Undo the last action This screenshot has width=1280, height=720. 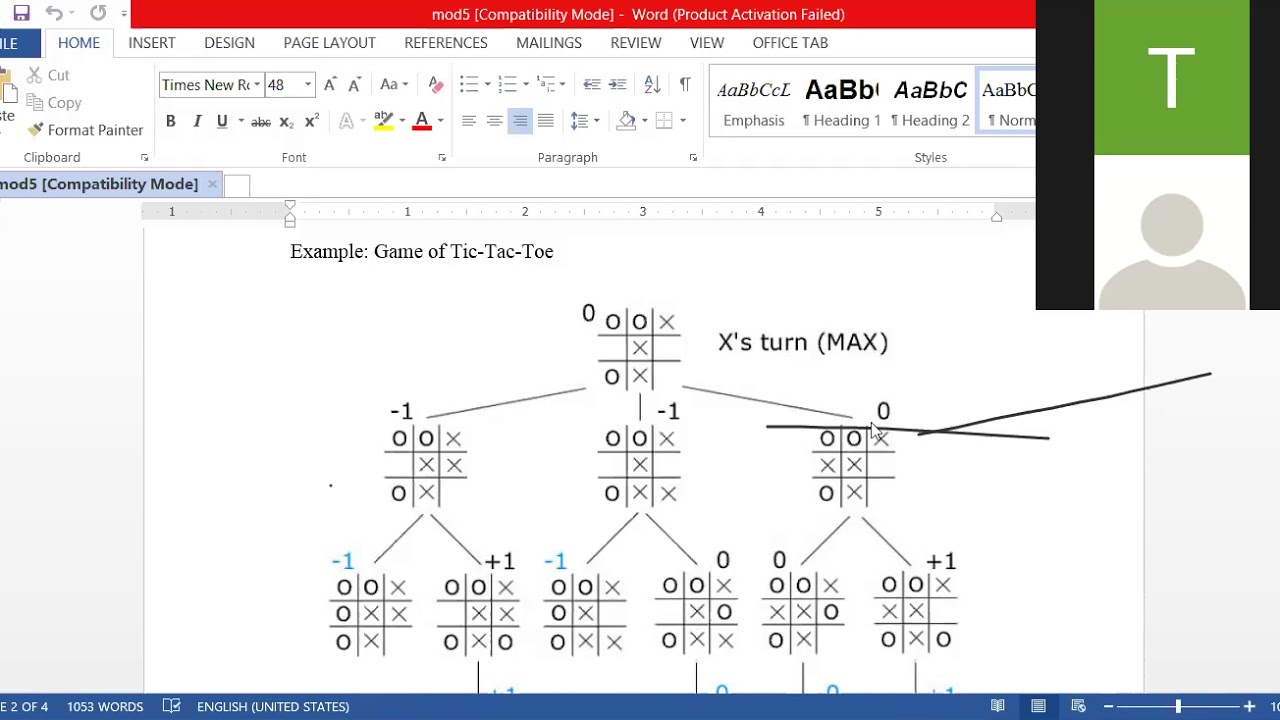[56, 14]
